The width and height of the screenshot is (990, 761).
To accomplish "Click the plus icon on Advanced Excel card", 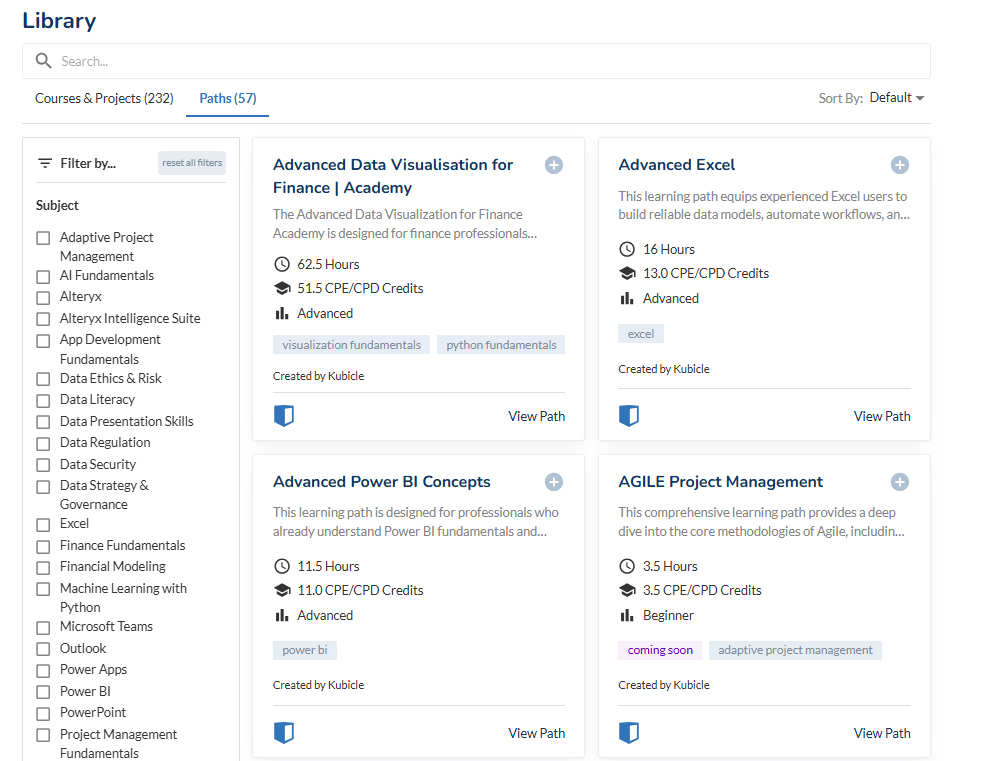I will click(x=899, y=165).
